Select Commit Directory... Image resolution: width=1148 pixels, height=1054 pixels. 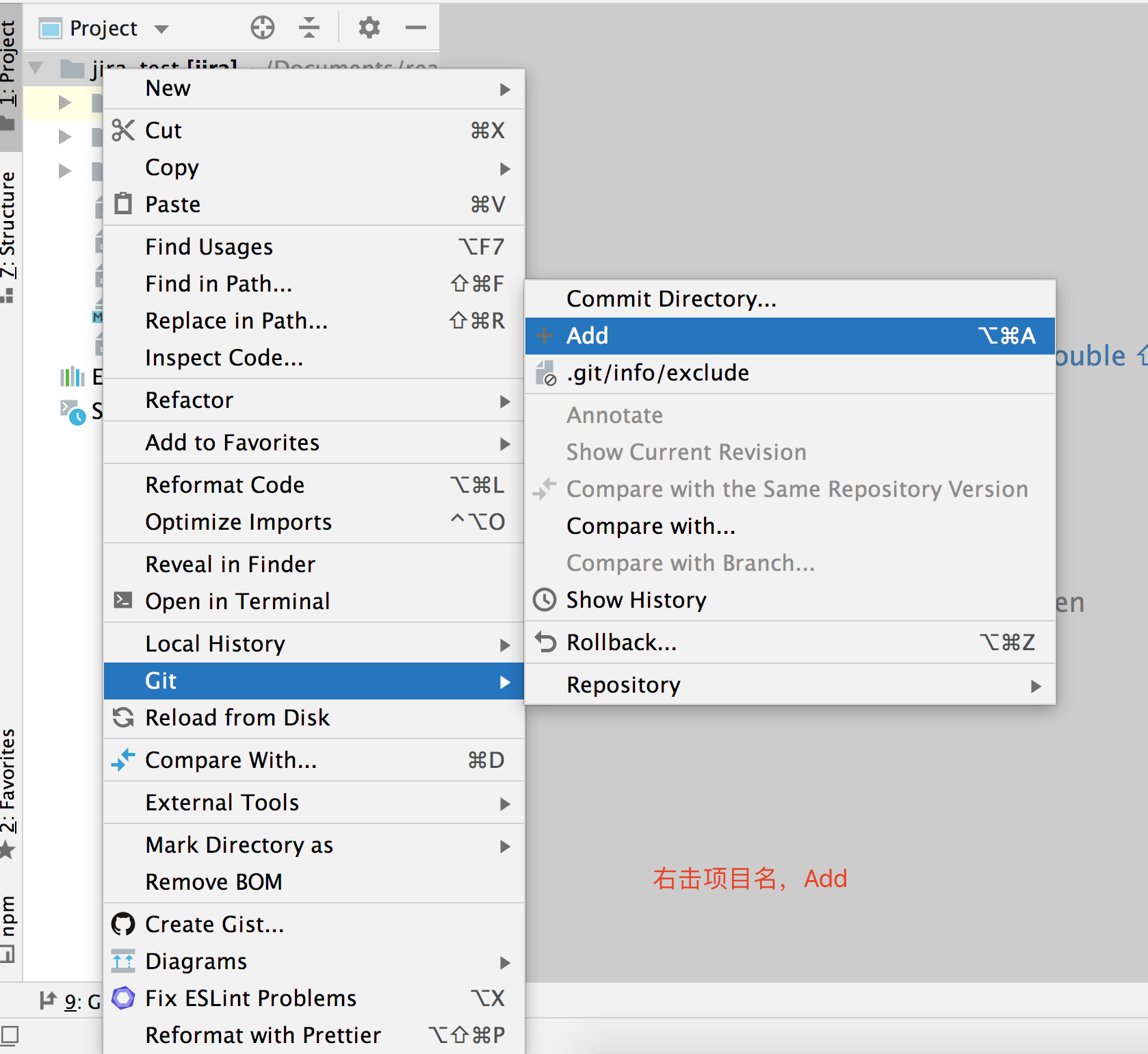[790, 298]
